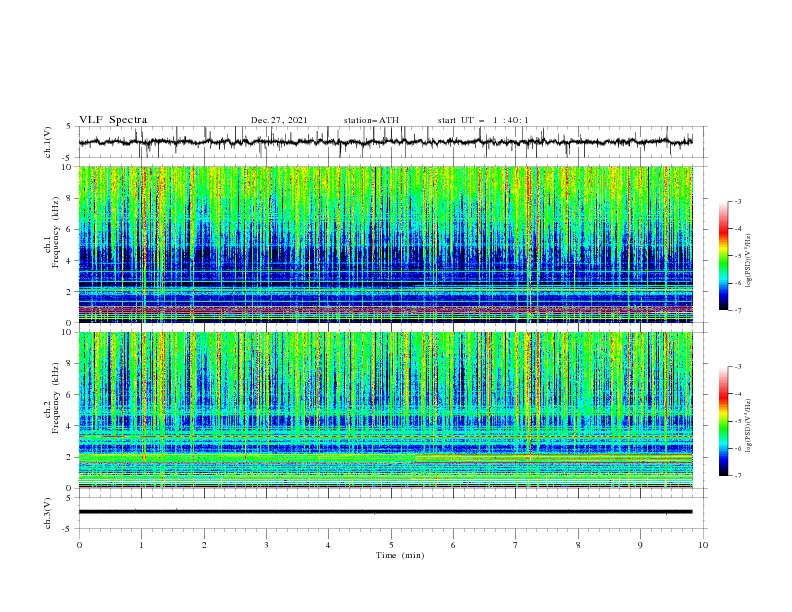Click the ch.1 spectrogram color bar

pyautogui.click(x=724, y=255)
